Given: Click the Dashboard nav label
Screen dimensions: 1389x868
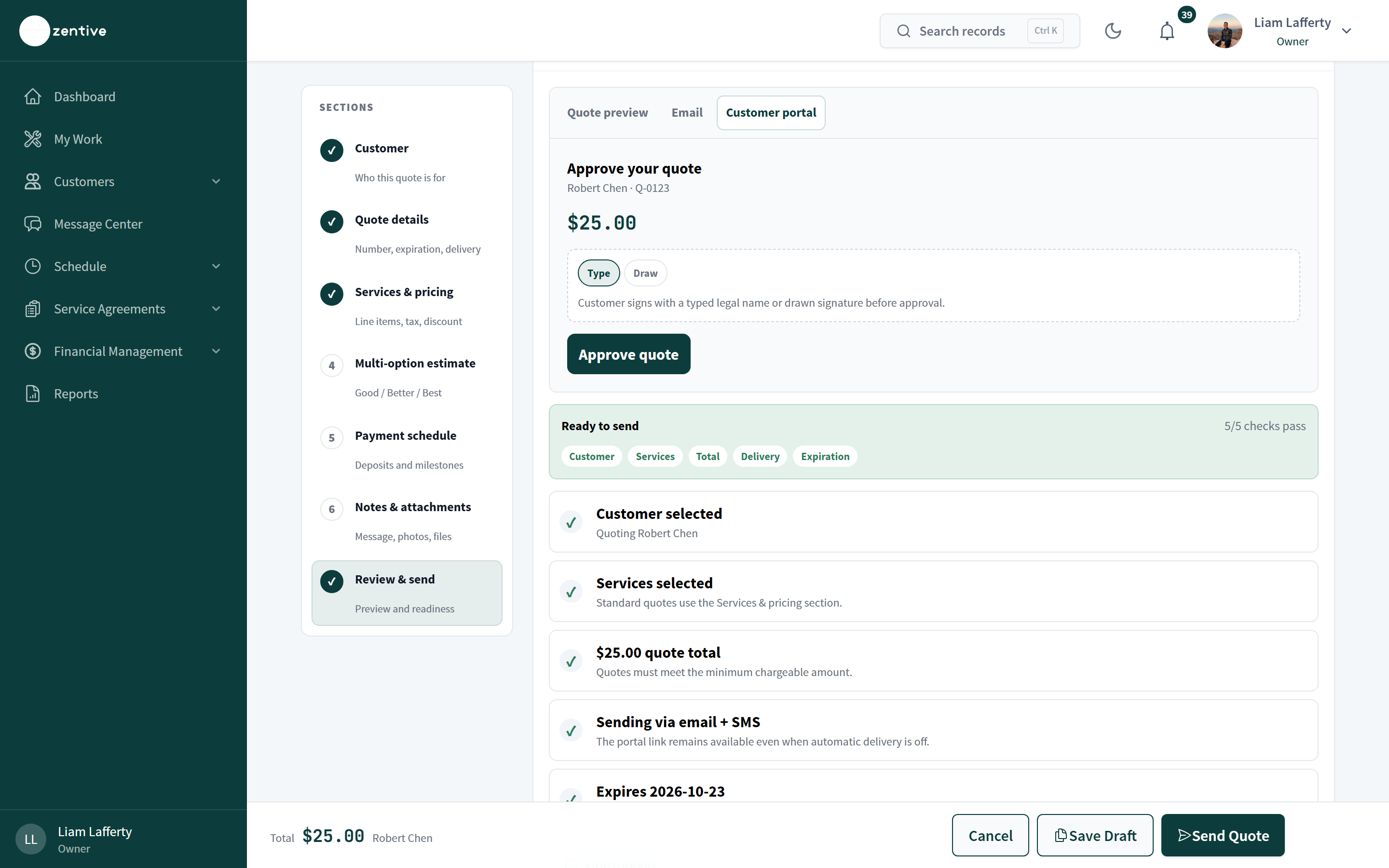Looking at the screenshot, I should click(85, 96).
